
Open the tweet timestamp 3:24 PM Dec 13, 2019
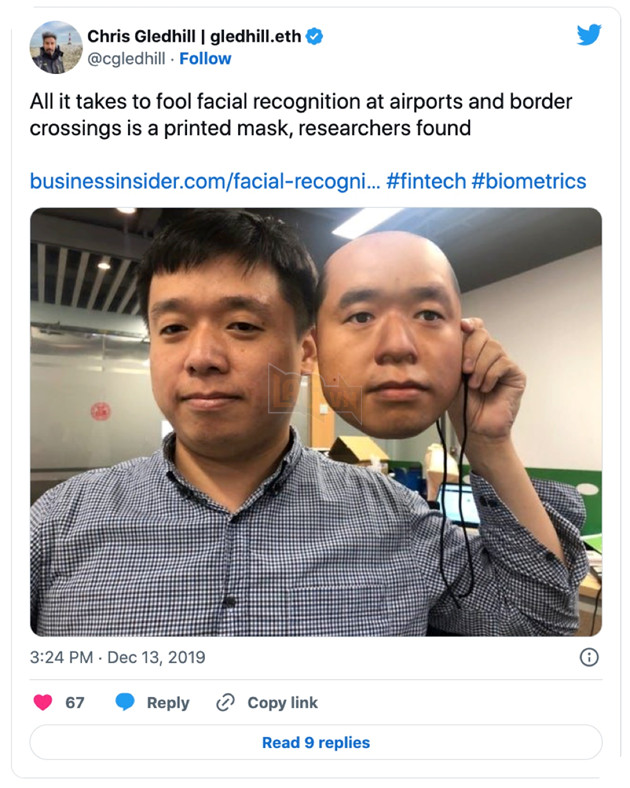click(118, 657)
